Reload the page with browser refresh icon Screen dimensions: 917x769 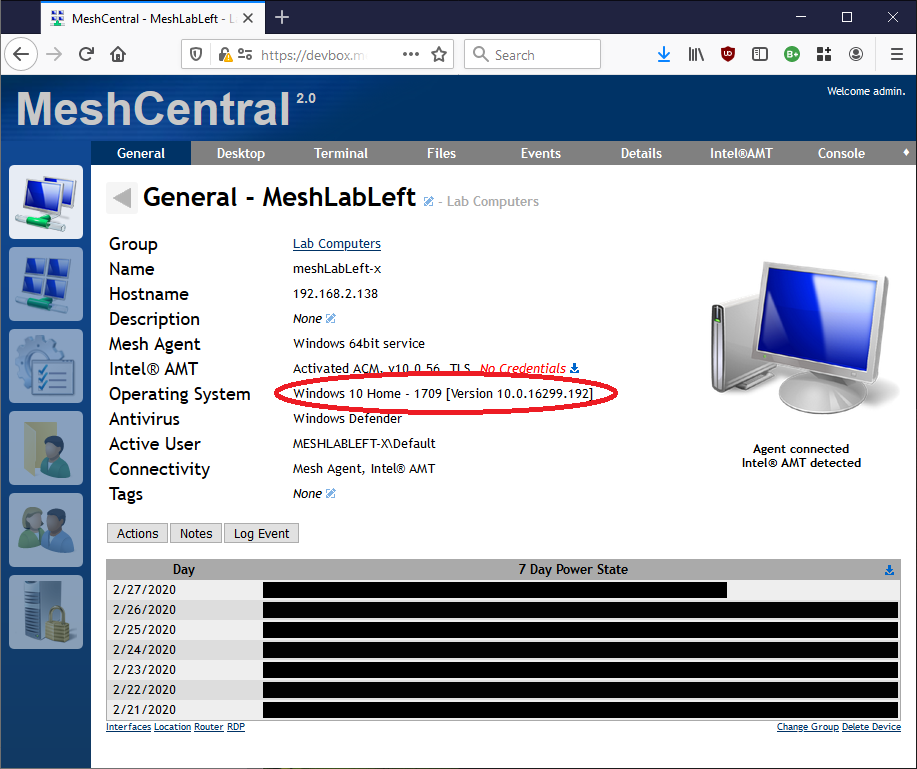coord(87,54)
